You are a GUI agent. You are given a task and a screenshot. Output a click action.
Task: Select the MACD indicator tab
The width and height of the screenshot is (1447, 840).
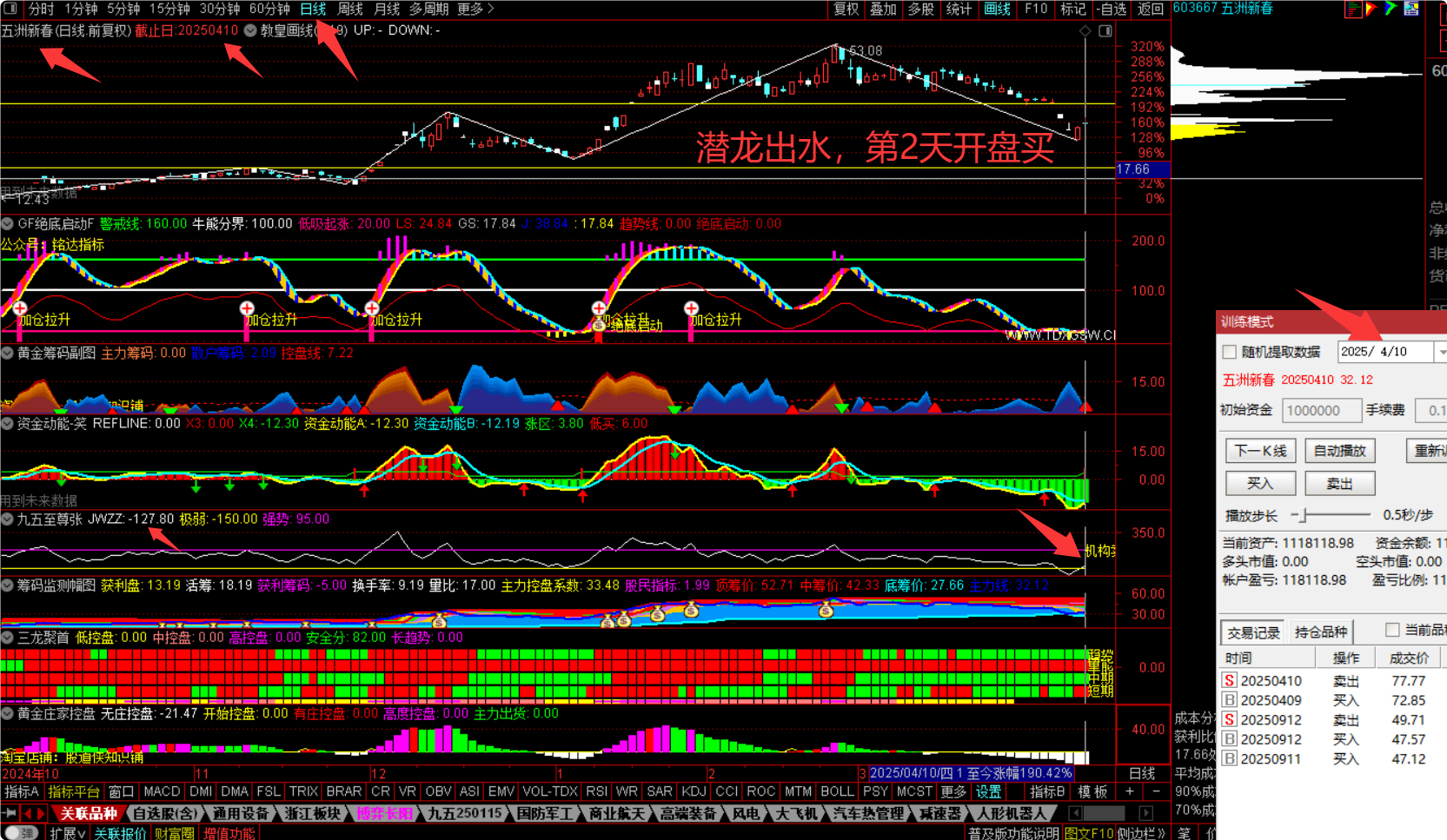(x=162, y=791)
